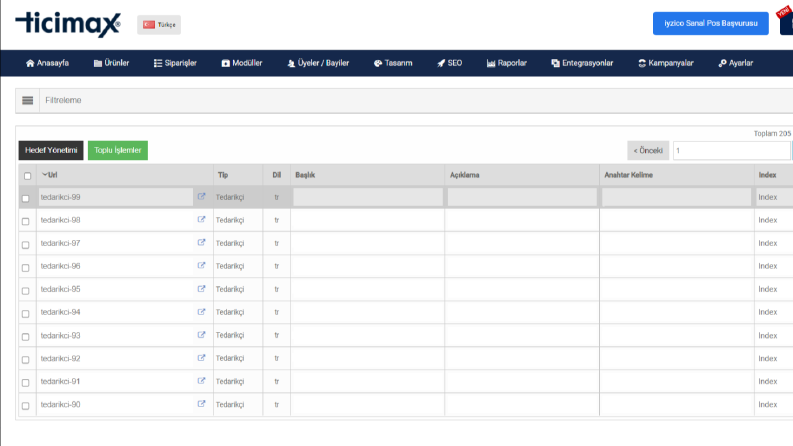Image resolution: width=793 pixels, height=446 pixels.
Task: Open the SEO menu
Action: tap(450, 63)
